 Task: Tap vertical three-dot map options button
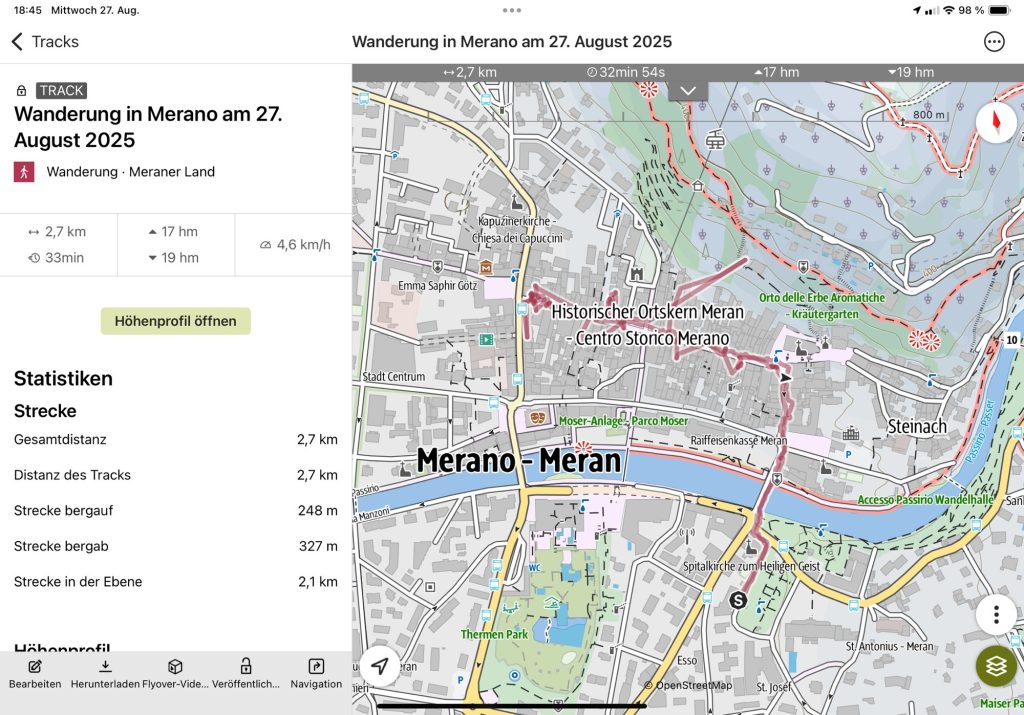coord(996,614)
